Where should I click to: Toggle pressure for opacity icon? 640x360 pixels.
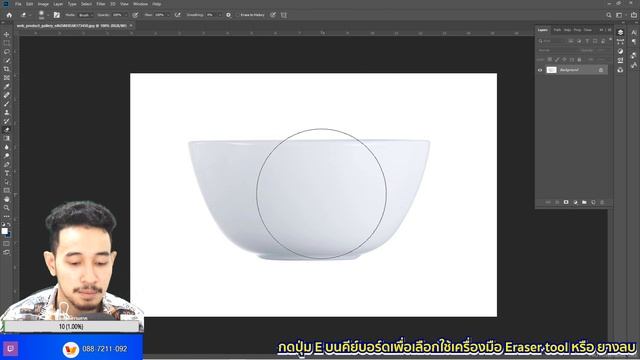135,15
